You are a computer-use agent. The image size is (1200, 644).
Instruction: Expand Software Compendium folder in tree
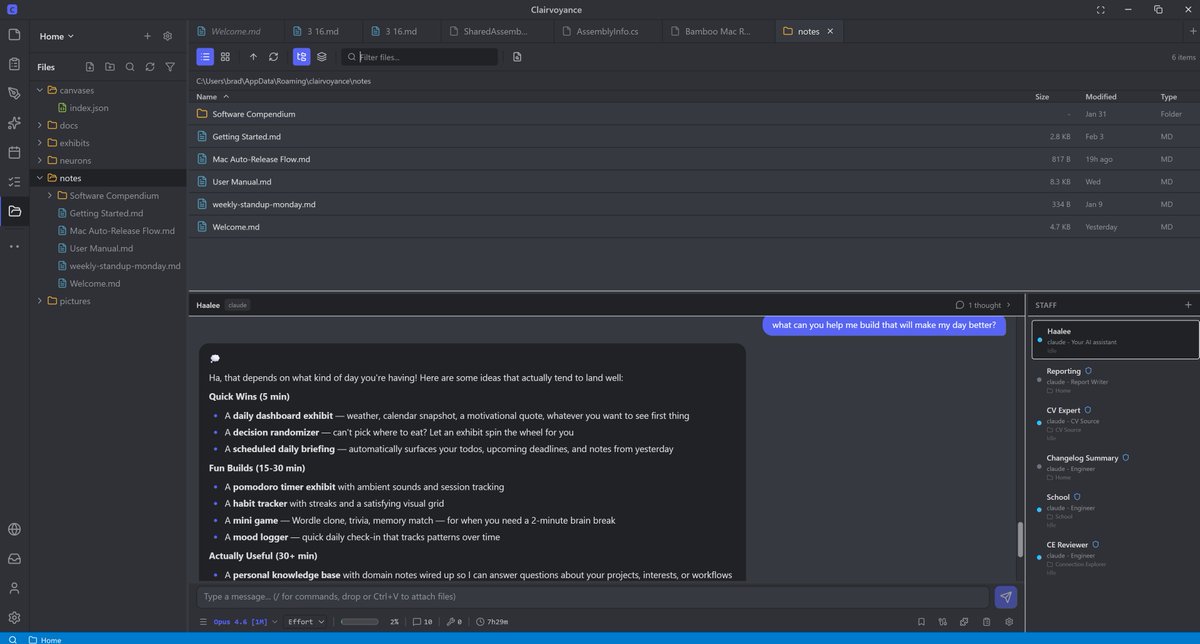point(50,195)
